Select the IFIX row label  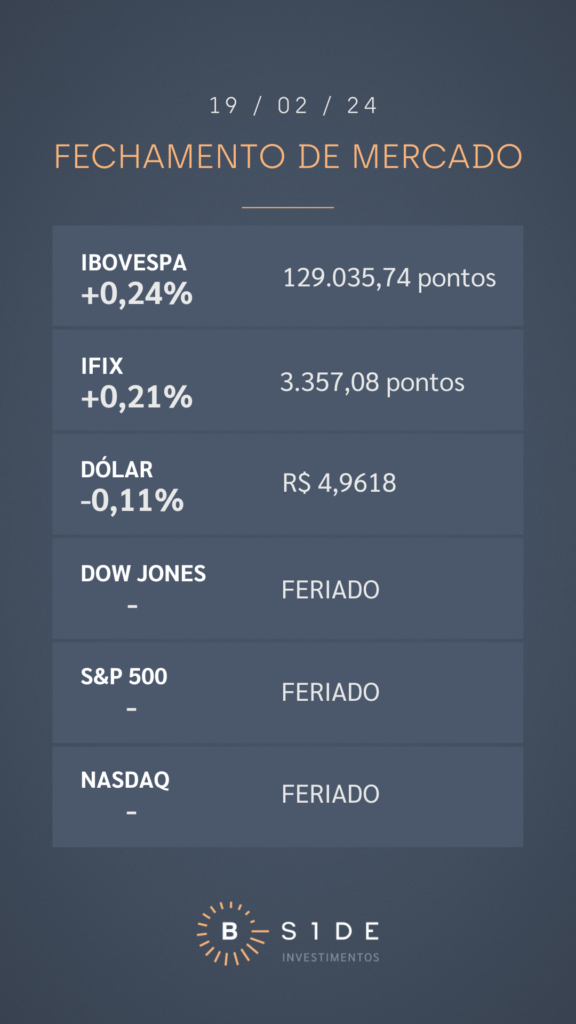coord(102,366)
